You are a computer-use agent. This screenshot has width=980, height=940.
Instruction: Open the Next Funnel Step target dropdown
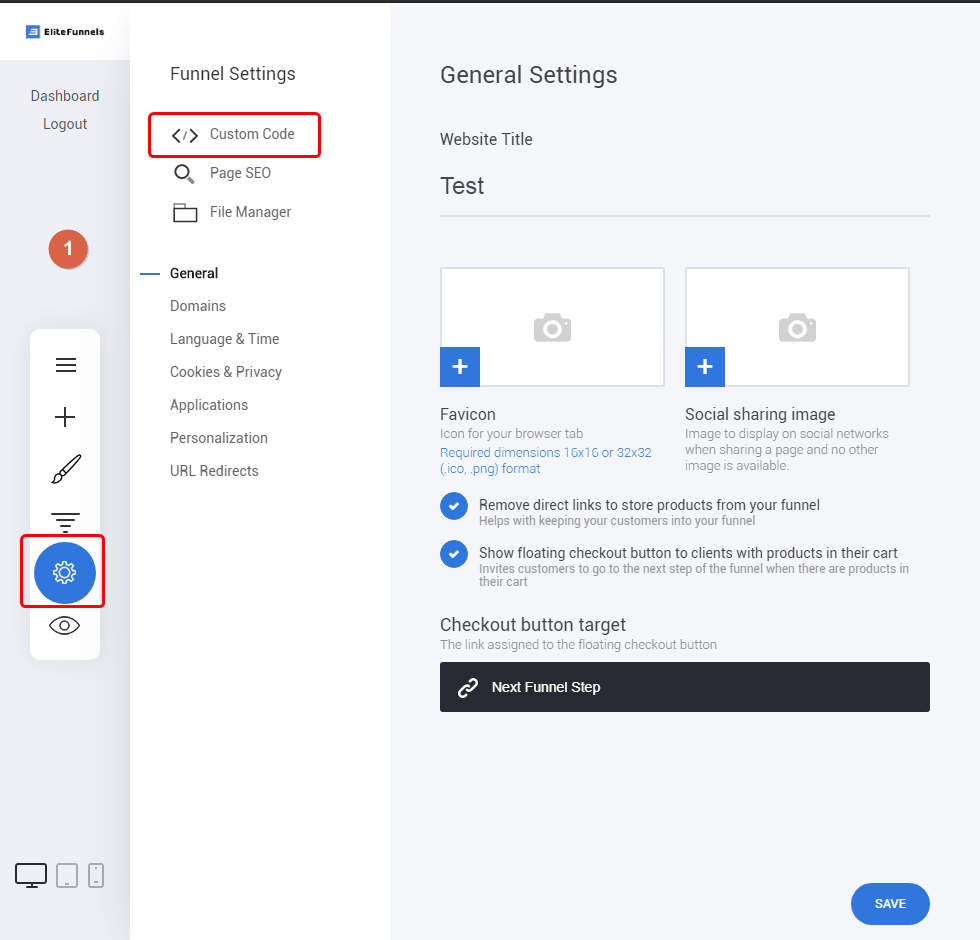[x=684, y=687]
